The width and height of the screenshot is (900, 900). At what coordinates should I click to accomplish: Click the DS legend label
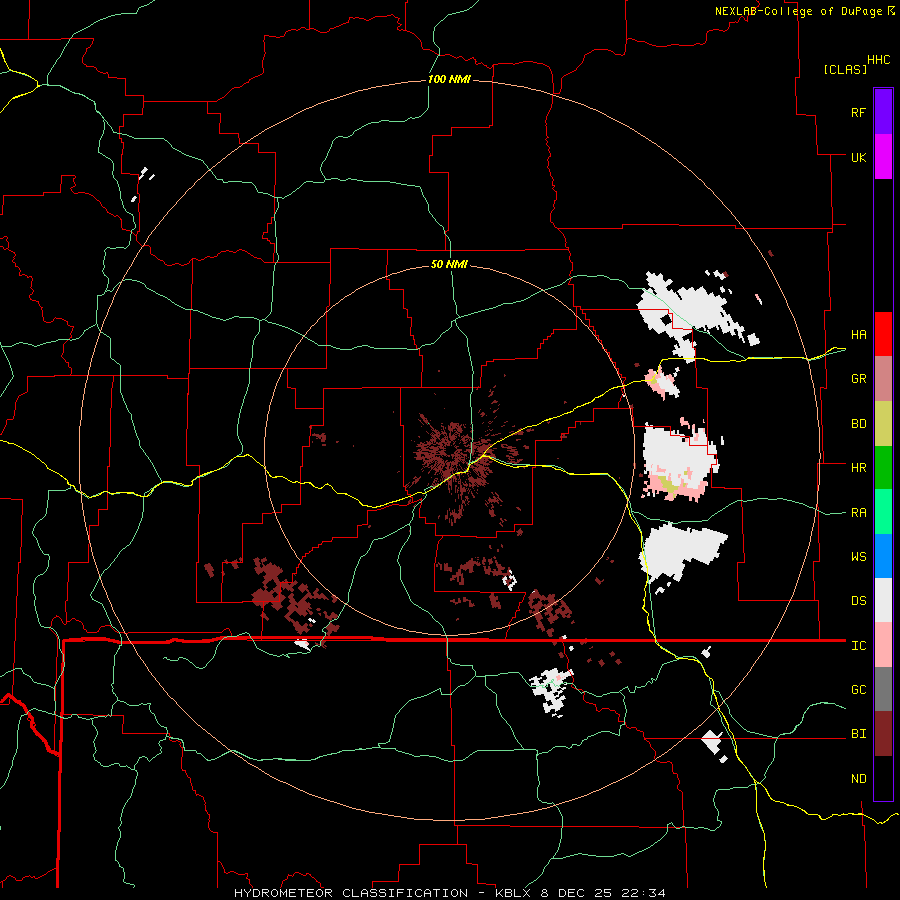(x=858, y=600)
